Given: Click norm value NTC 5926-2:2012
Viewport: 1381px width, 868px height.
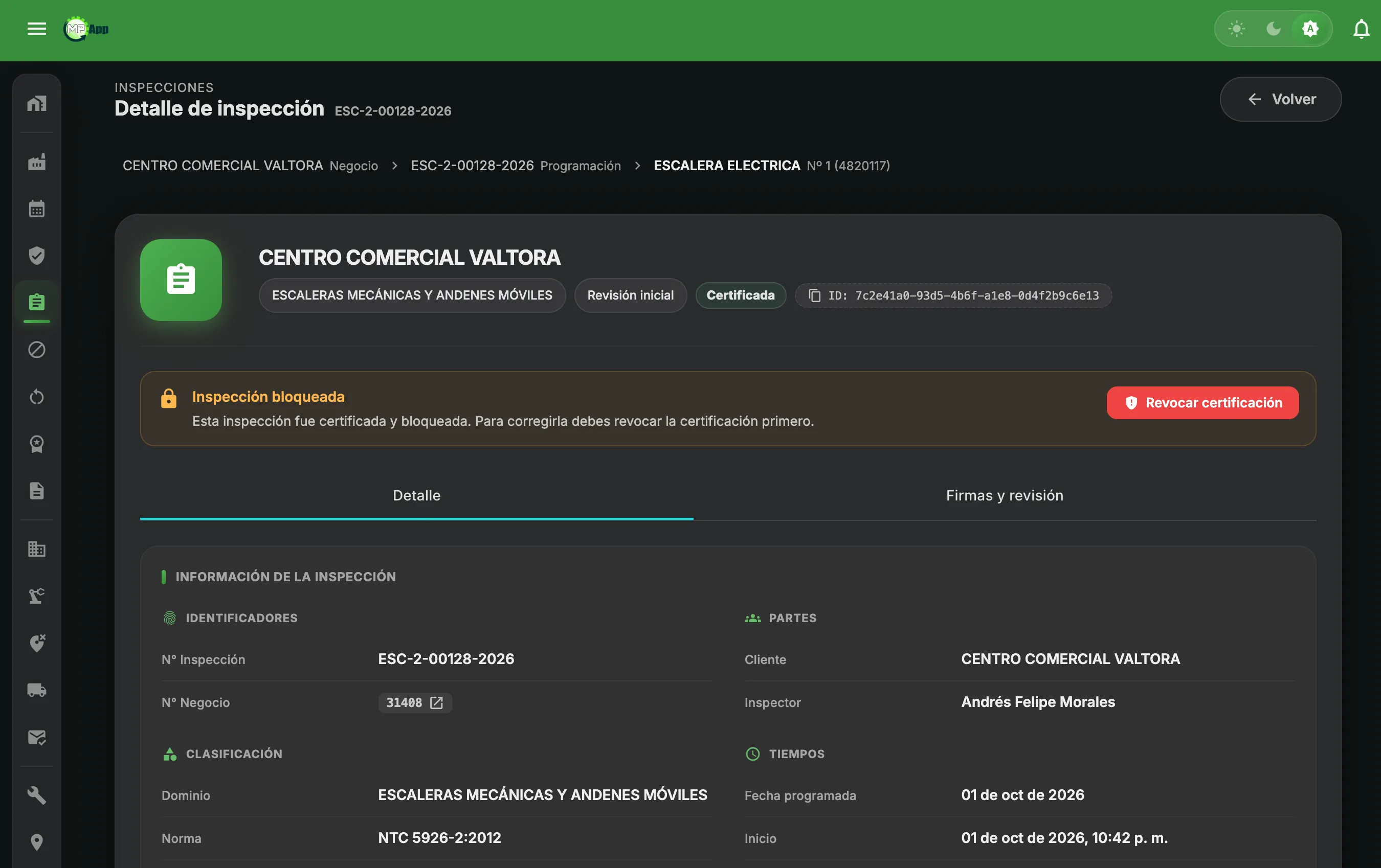Looking at the screenshot, I should 439,838.
